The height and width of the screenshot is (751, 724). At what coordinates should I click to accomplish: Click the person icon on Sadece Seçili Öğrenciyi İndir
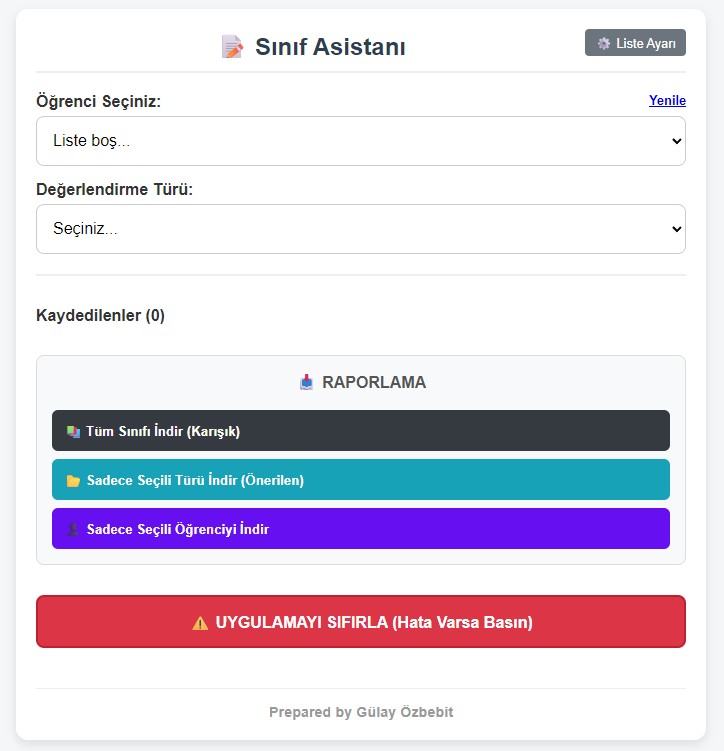tap(73, 529)
